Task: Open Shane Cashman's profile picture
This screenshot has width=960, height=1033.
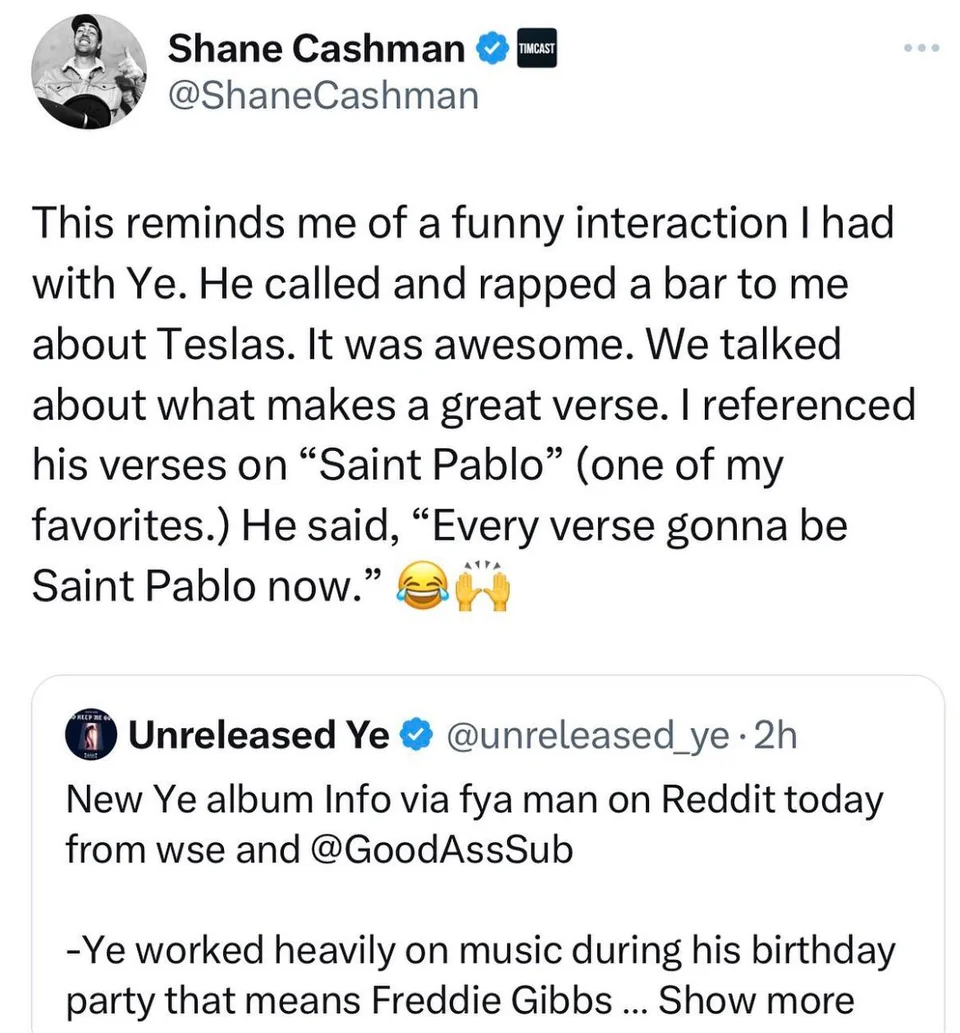Action: point(88,72)
